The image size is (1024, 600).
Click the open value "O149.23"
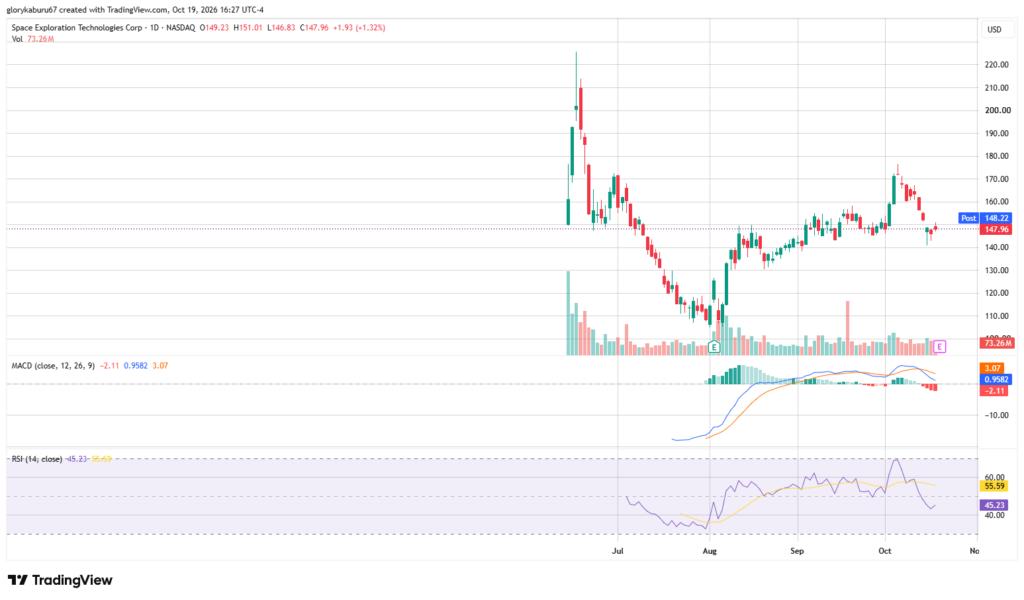[x=214, y=28]
